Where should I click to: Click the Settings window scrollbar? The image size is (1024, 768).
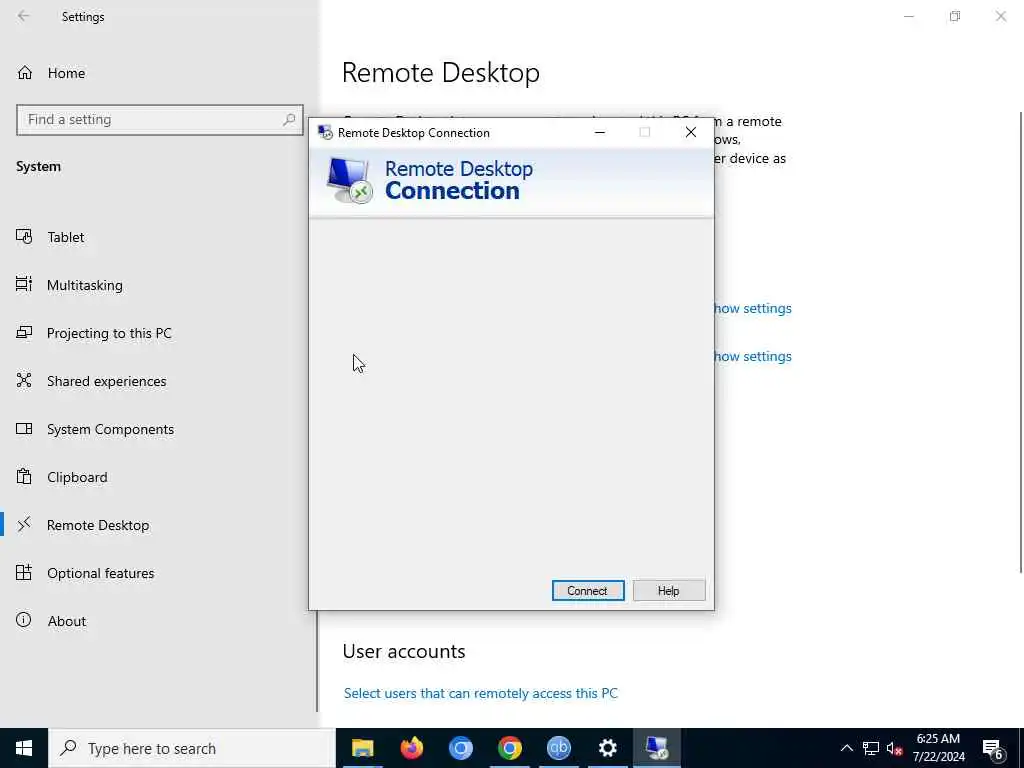(1019, 343)
